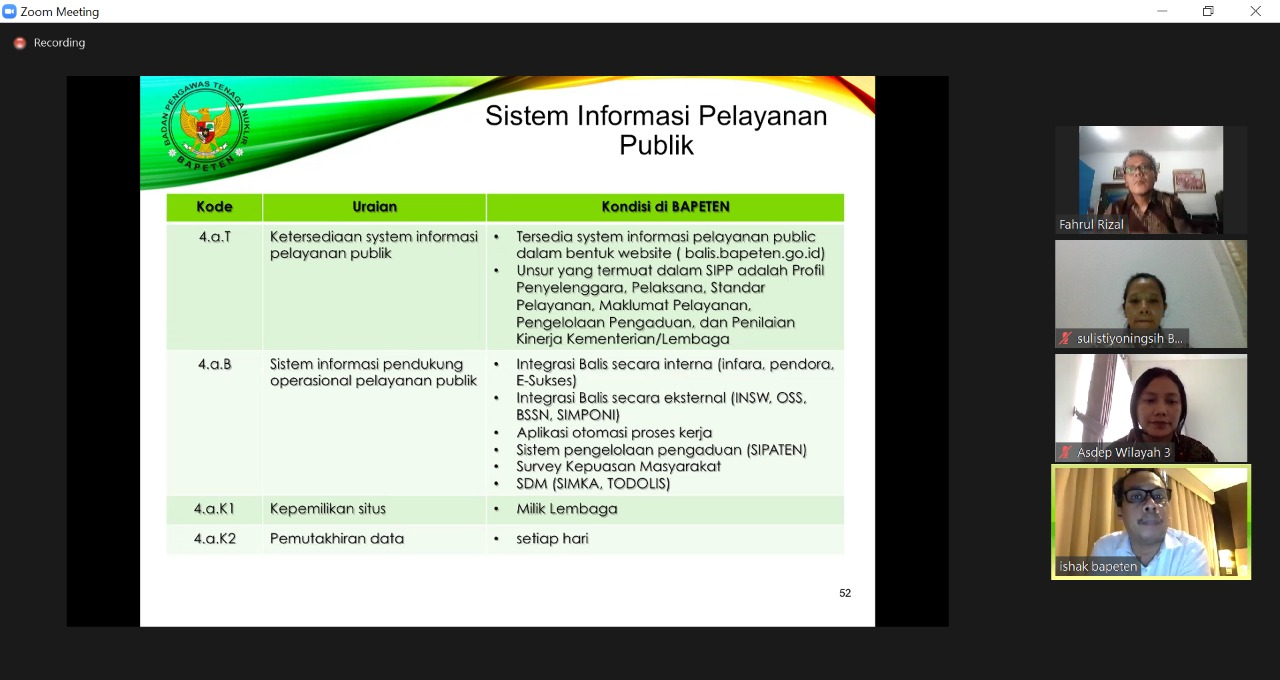This screenshot has width=1280, height=680.
Task: Click the red Recording indicator icon
Action: pyautogui.click(x=20, y=43)
